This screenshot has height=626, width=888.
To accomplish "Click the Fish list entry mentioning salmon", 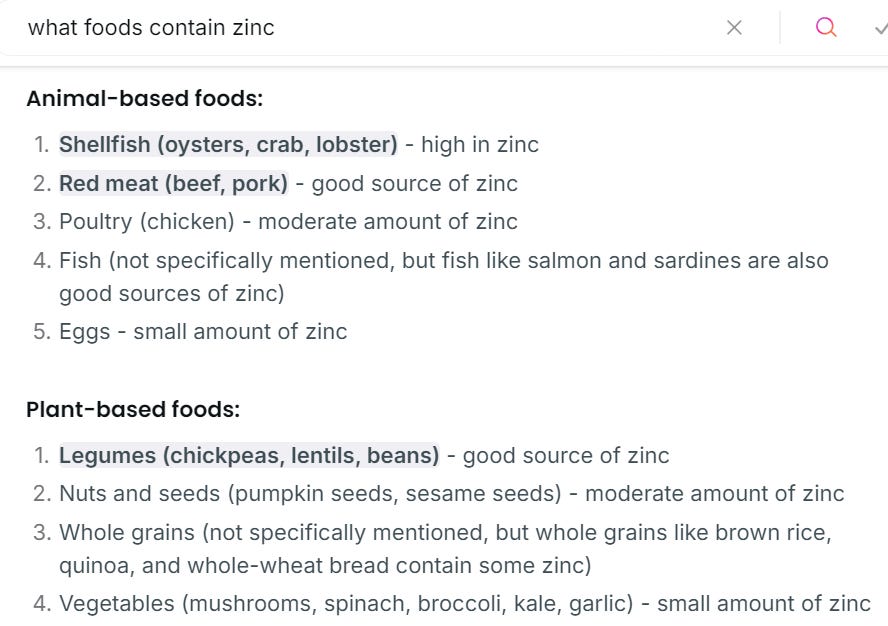I will pos(443,261).
